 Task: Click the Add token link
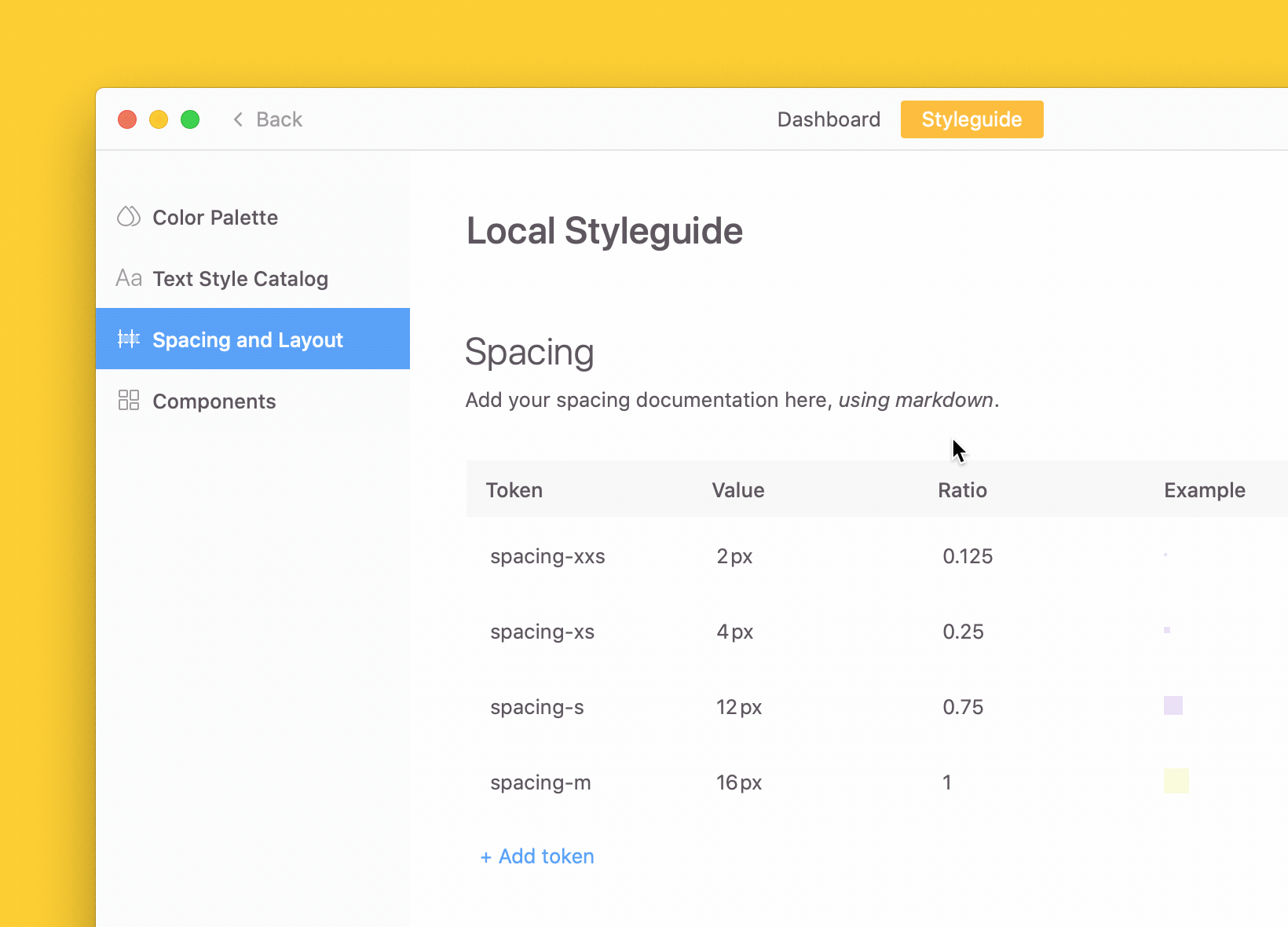537,856
